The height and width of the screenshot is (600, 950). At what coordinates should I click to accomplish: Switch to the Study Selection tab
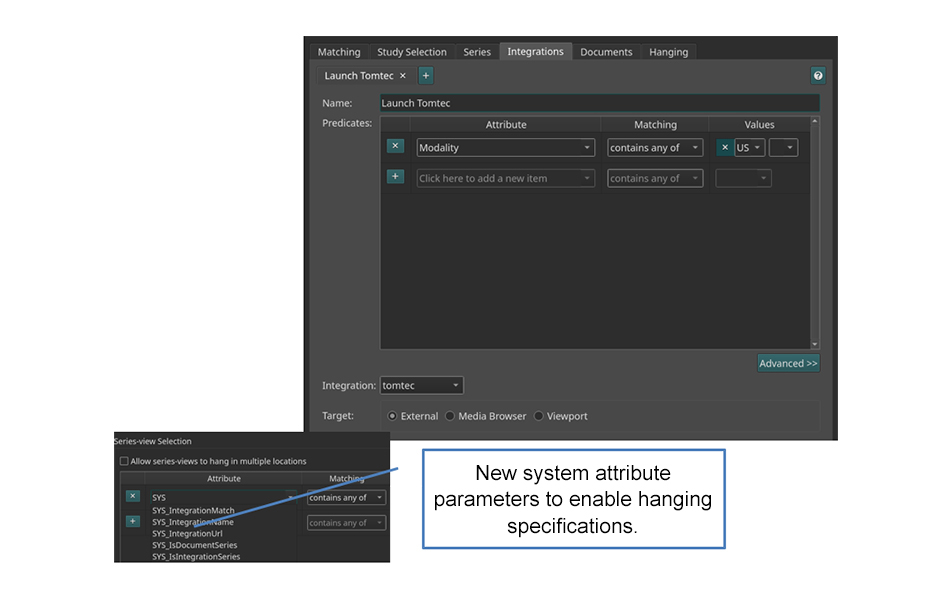click(x=412, y=52)
